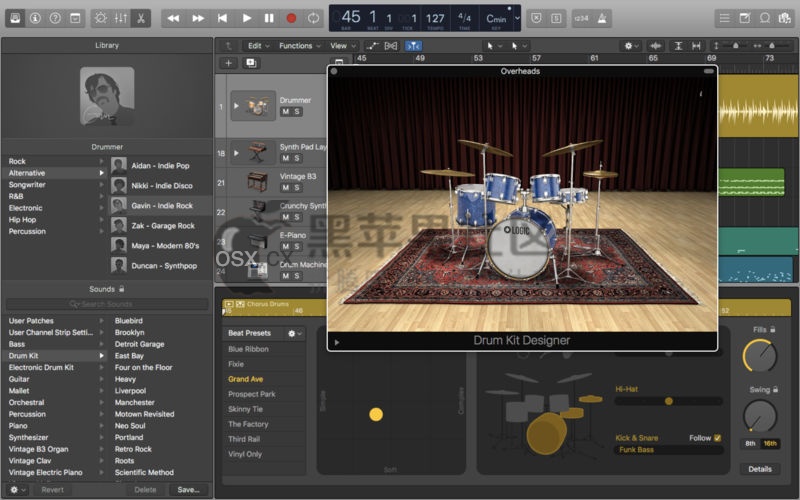Open the Loop Browser icon
Screen dimensions: 800x500
(x=764, y=18)
